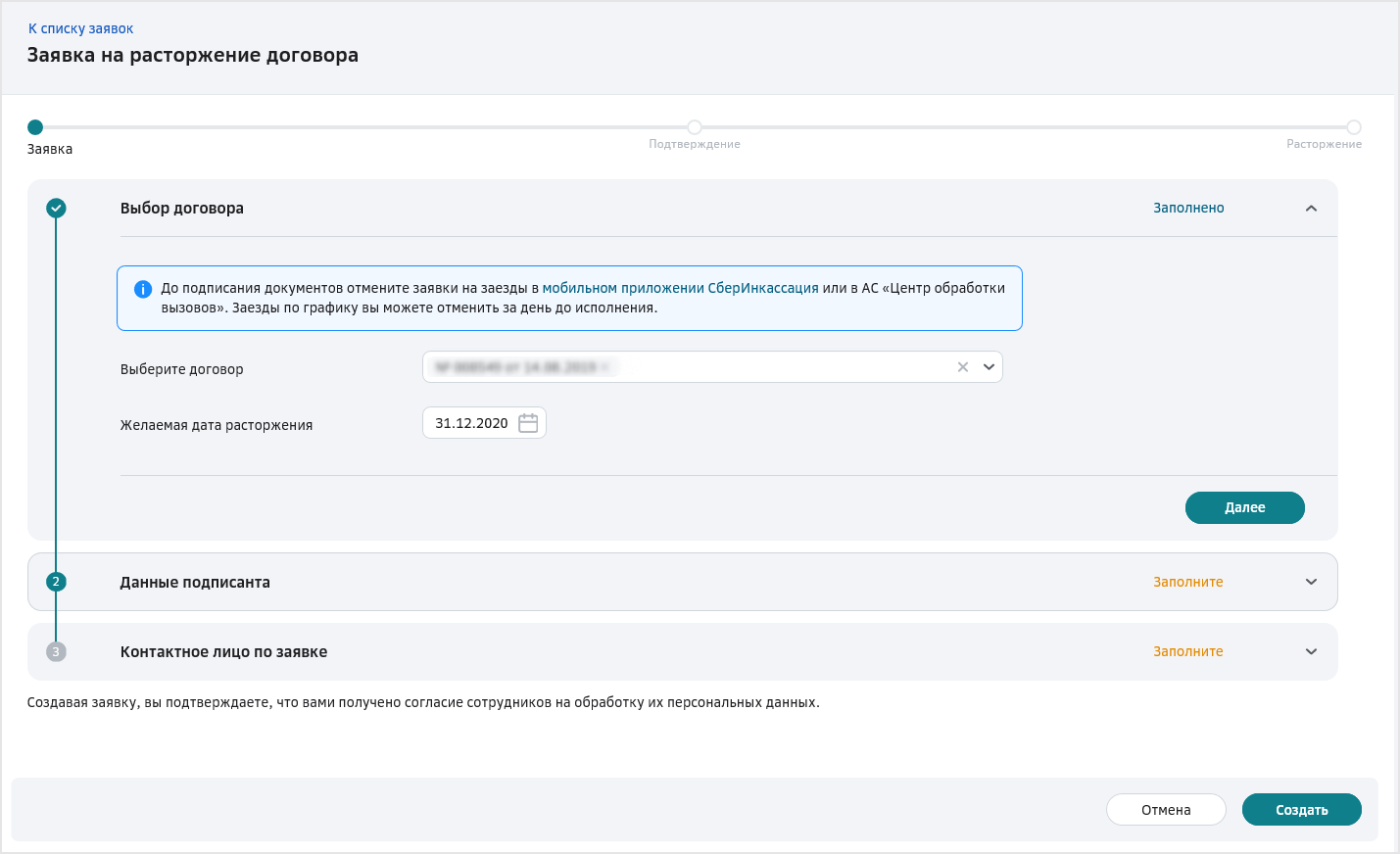Expand Данные подписанта section chevron
Image resolution: width=1400 pixels, height=854 pixels.
1311,582
